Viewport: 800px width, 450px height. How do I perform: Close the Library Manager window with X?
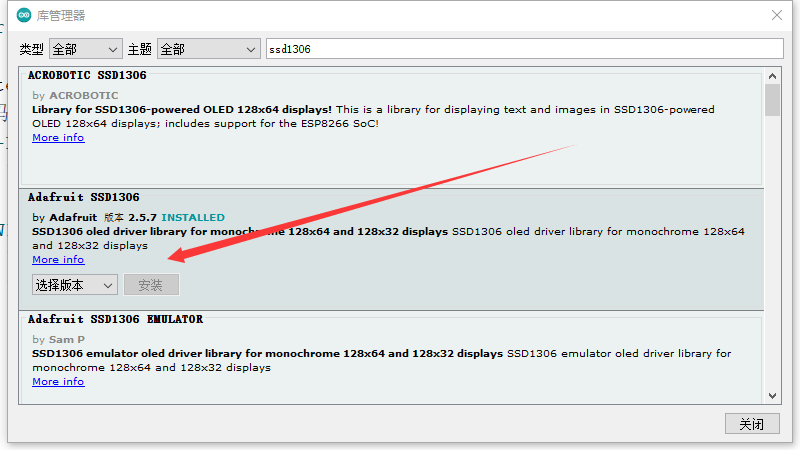coord(777,15)
